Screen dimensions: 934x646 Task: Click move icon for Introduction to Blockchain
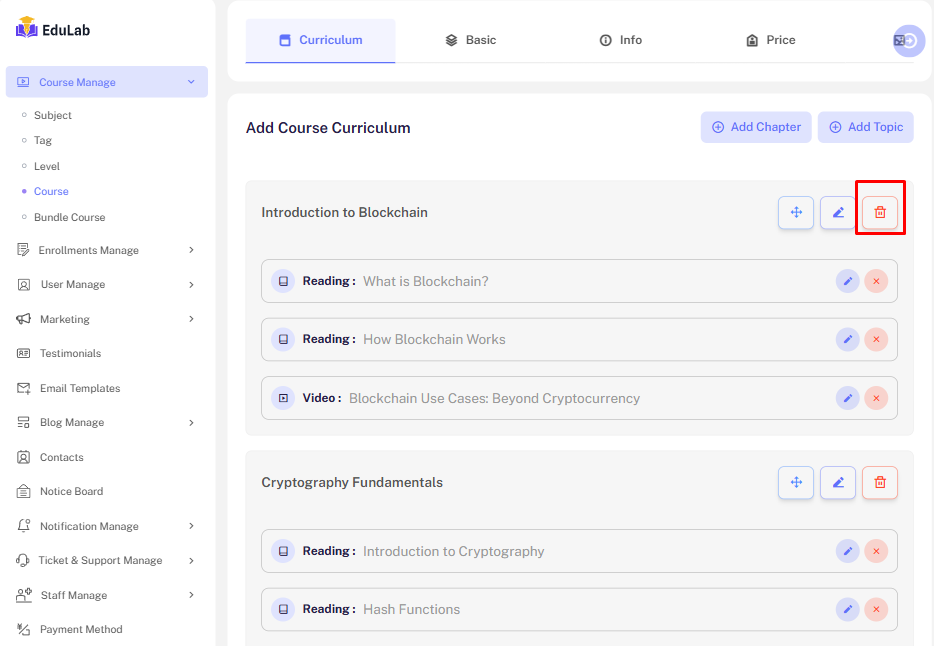(796, 212)
